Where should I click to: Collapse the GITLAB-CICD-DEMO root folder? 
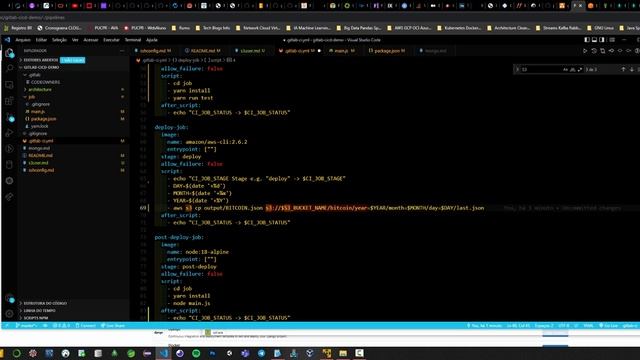pos(41,67)
